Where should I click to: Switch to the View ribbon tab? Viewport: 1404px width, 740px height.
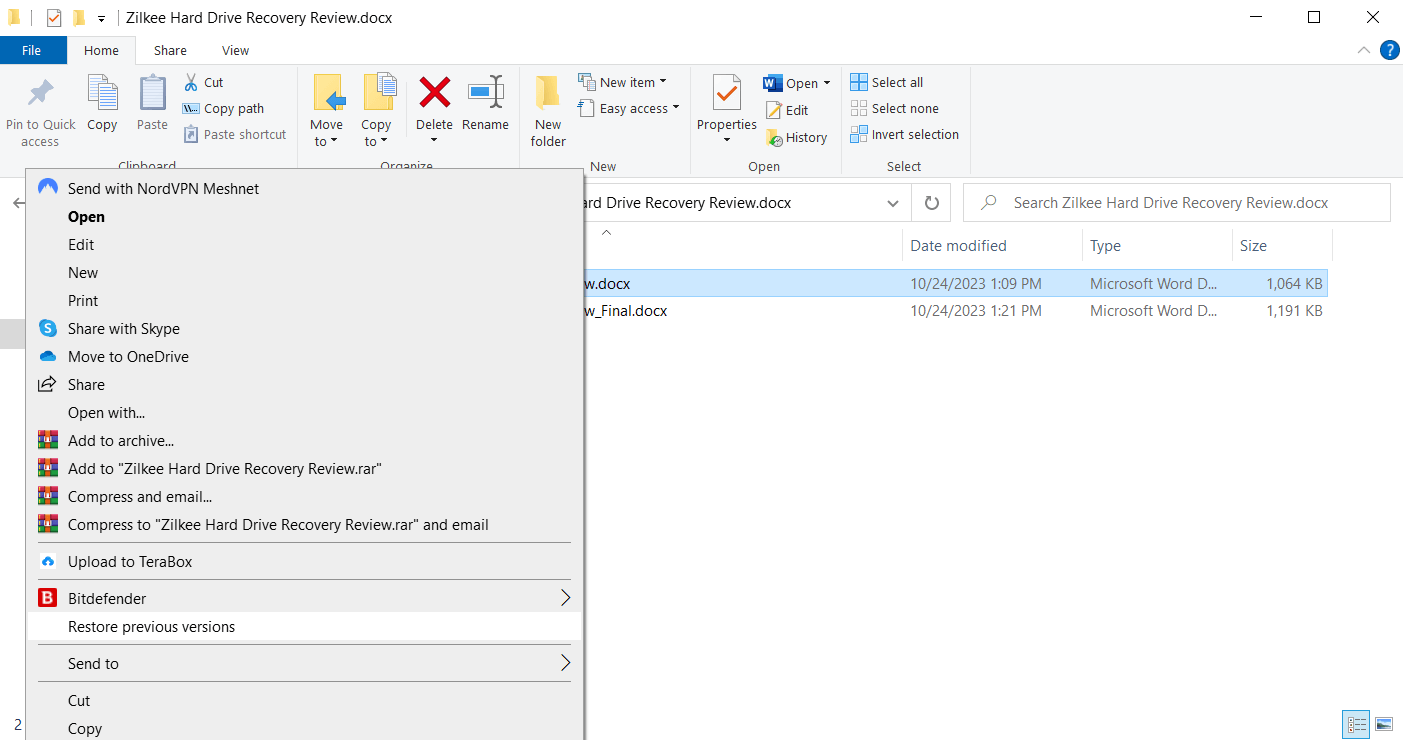point(235,50)
